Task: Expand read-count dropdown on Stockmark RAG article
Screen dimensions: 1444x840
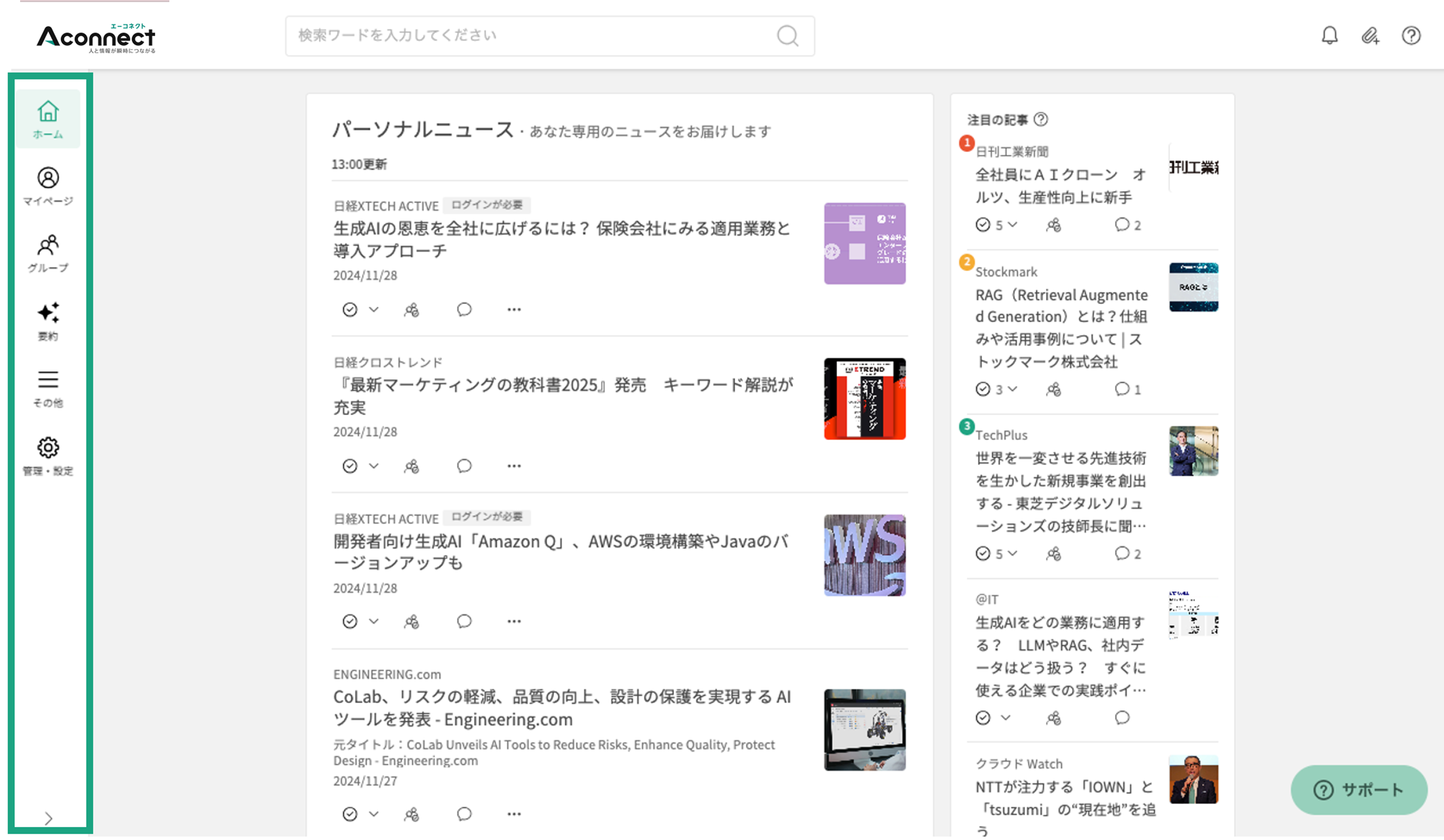Action: (x=1013, y=389)
